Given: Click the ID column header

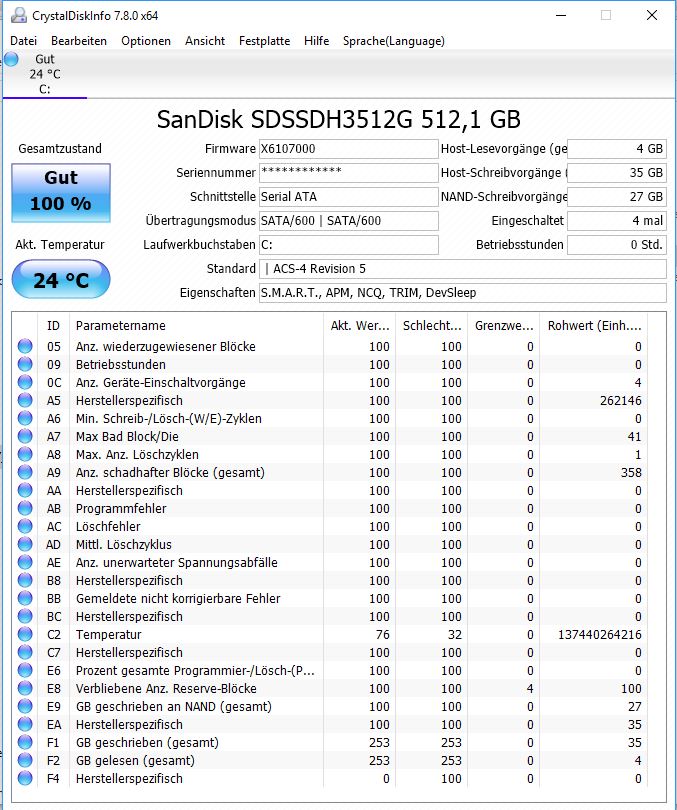Looking at the screenshot, I should click(x=53, y=325).
